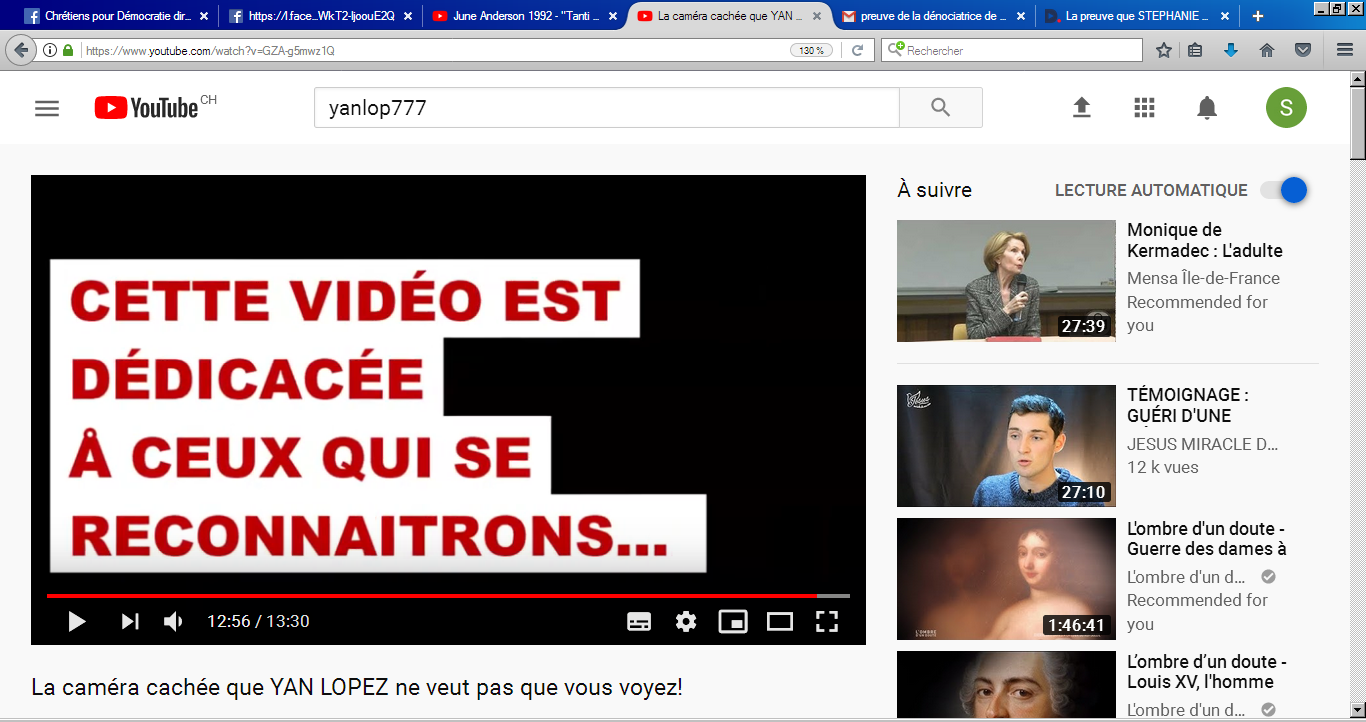Open the player settings gear
The height and width of the screenshot is (722, 1366).
[686, 622]
